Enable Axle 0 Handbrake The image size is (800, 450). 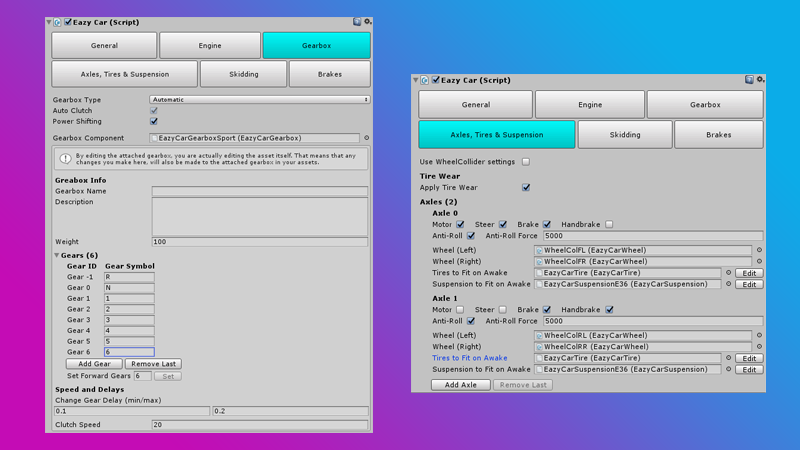pyautogui.click(x=609, y=224)
